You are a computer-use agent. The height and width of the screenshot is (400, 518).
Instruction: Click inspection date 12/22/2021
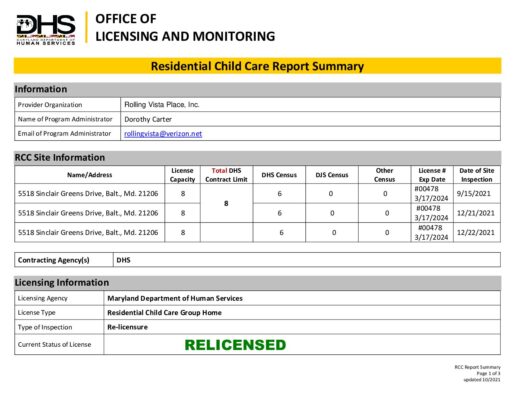point(476,232)
